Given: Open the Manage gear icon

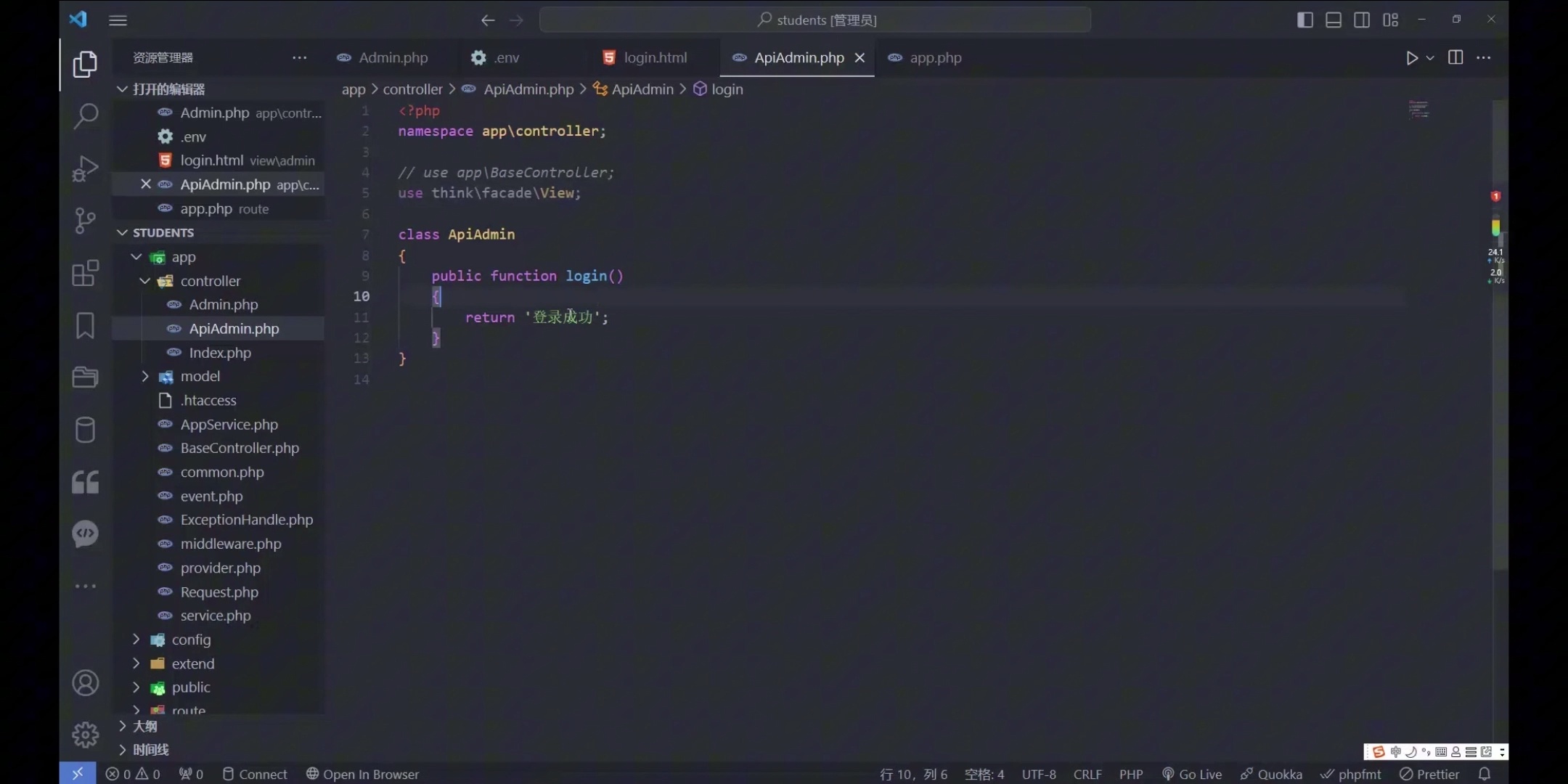Looking at the screenshot, I should click(x=86, y=734).
